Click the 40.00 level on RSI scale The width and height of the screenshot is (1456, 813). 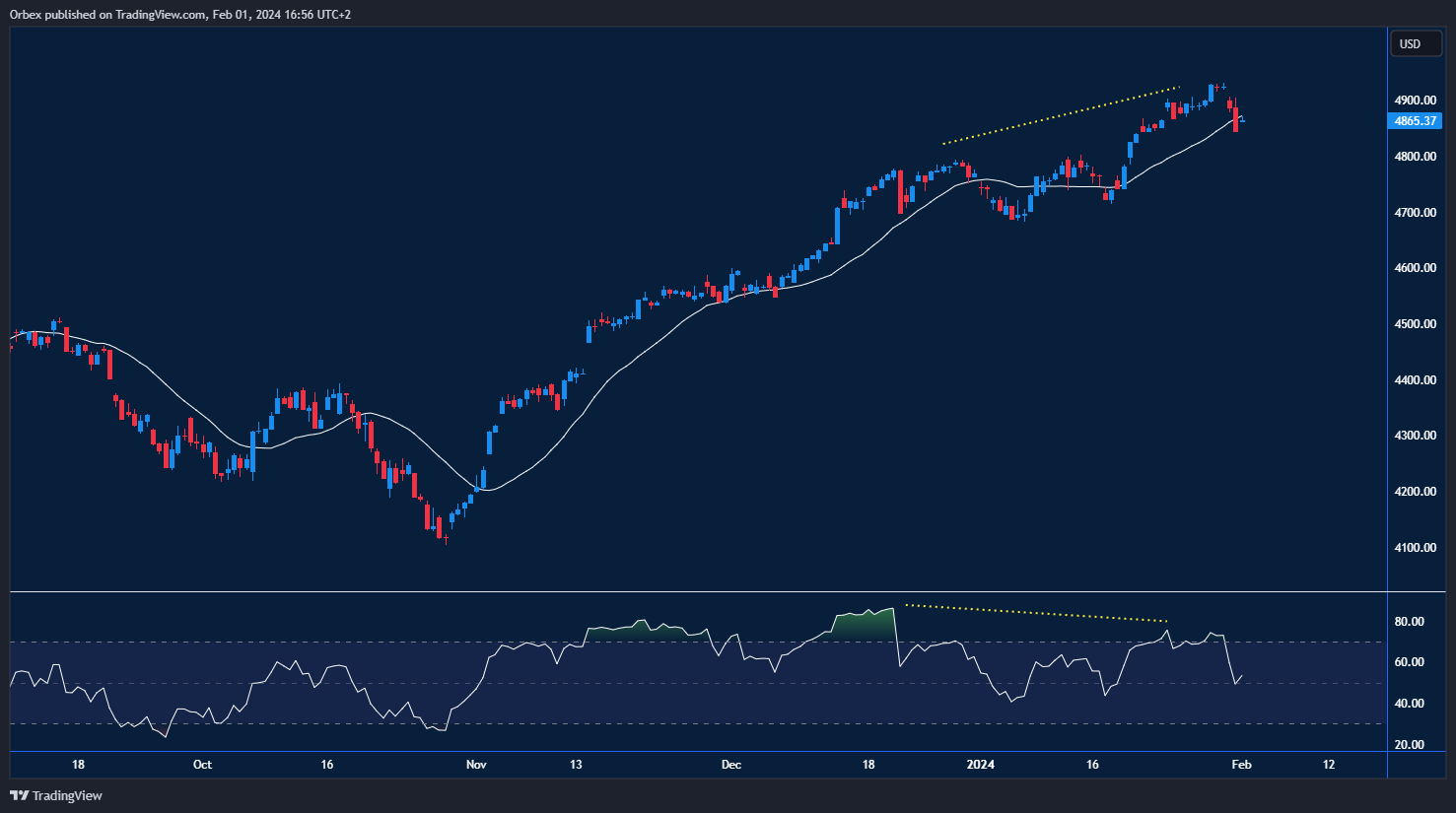pos(1409,704)
